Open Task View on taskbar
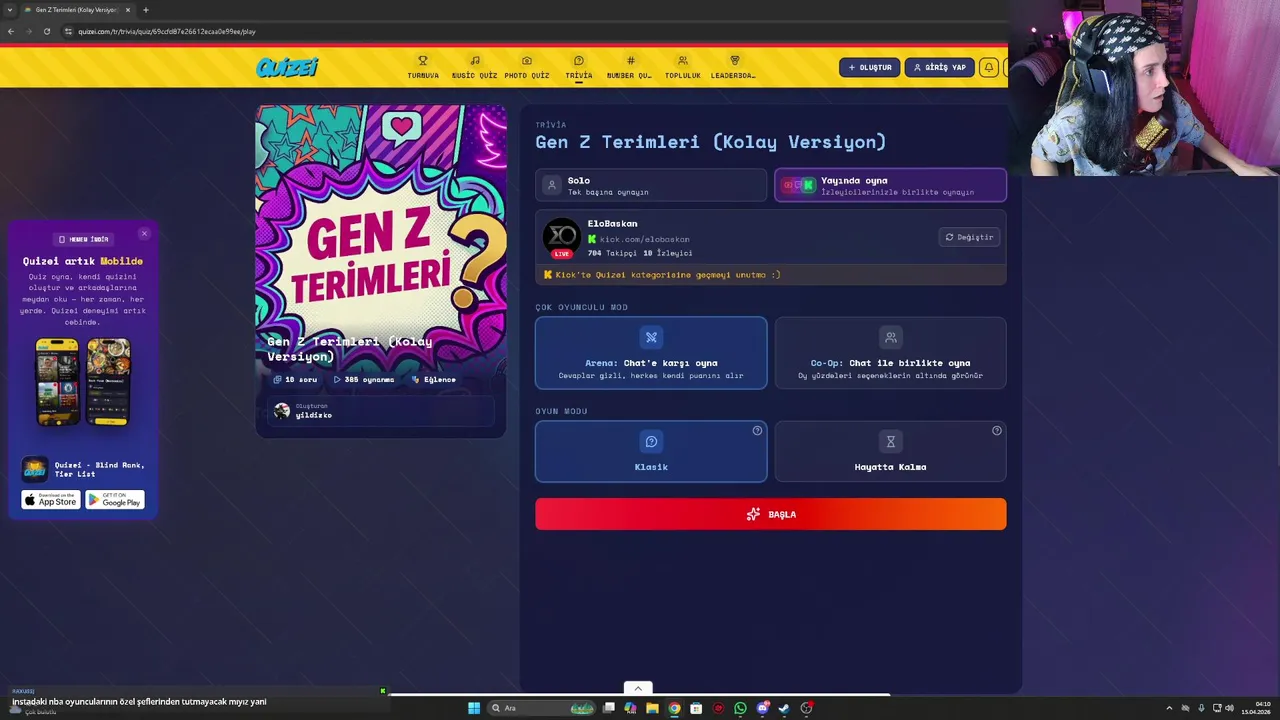Screen dimensions: 1280x720 click(608, 708)
